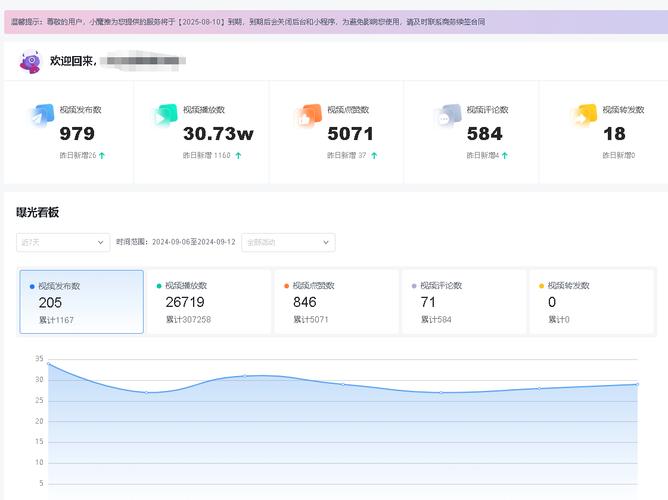Select the 视频发布数 205 chart tab
668x500 pixels.
point(81,302)
